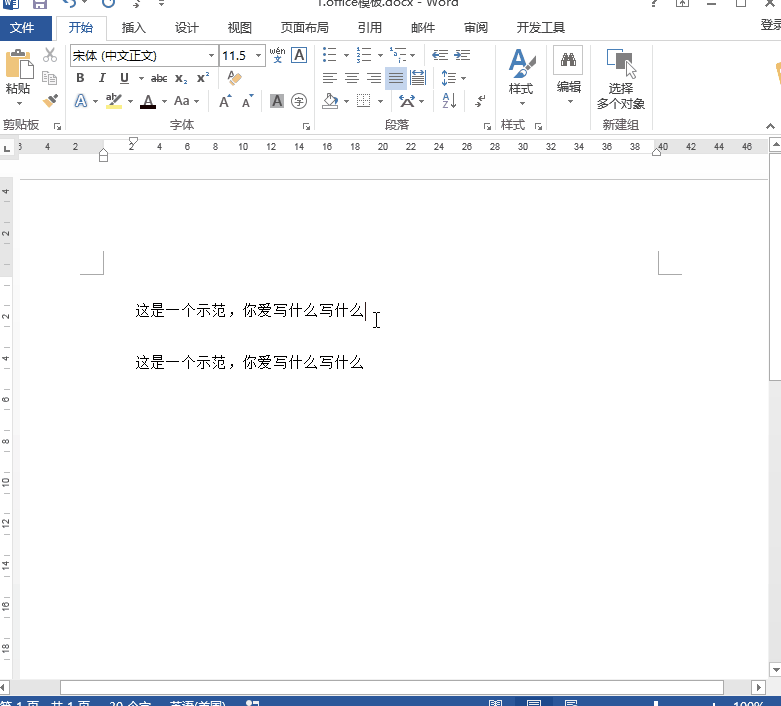The height and width of the screenshot is (706, 781).
Task: Click the increase indent icon
Action: tap(461, 55)
